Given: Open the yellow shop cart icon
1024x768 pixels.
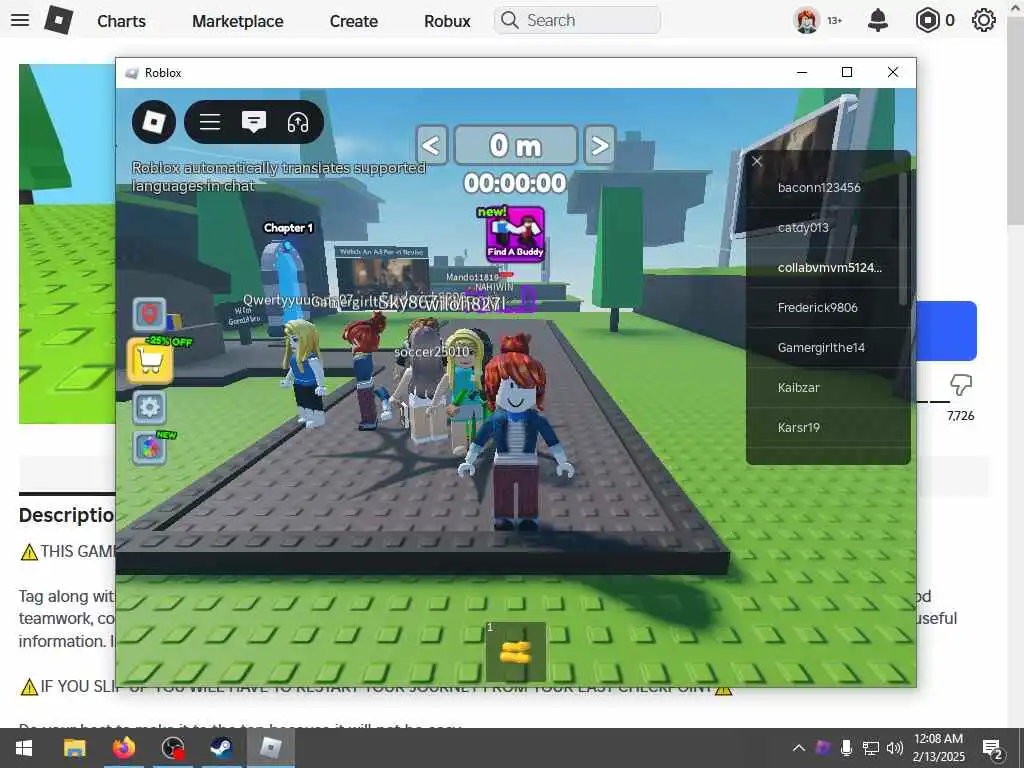Looking at the screenshot, I should [x=150, y=360].
